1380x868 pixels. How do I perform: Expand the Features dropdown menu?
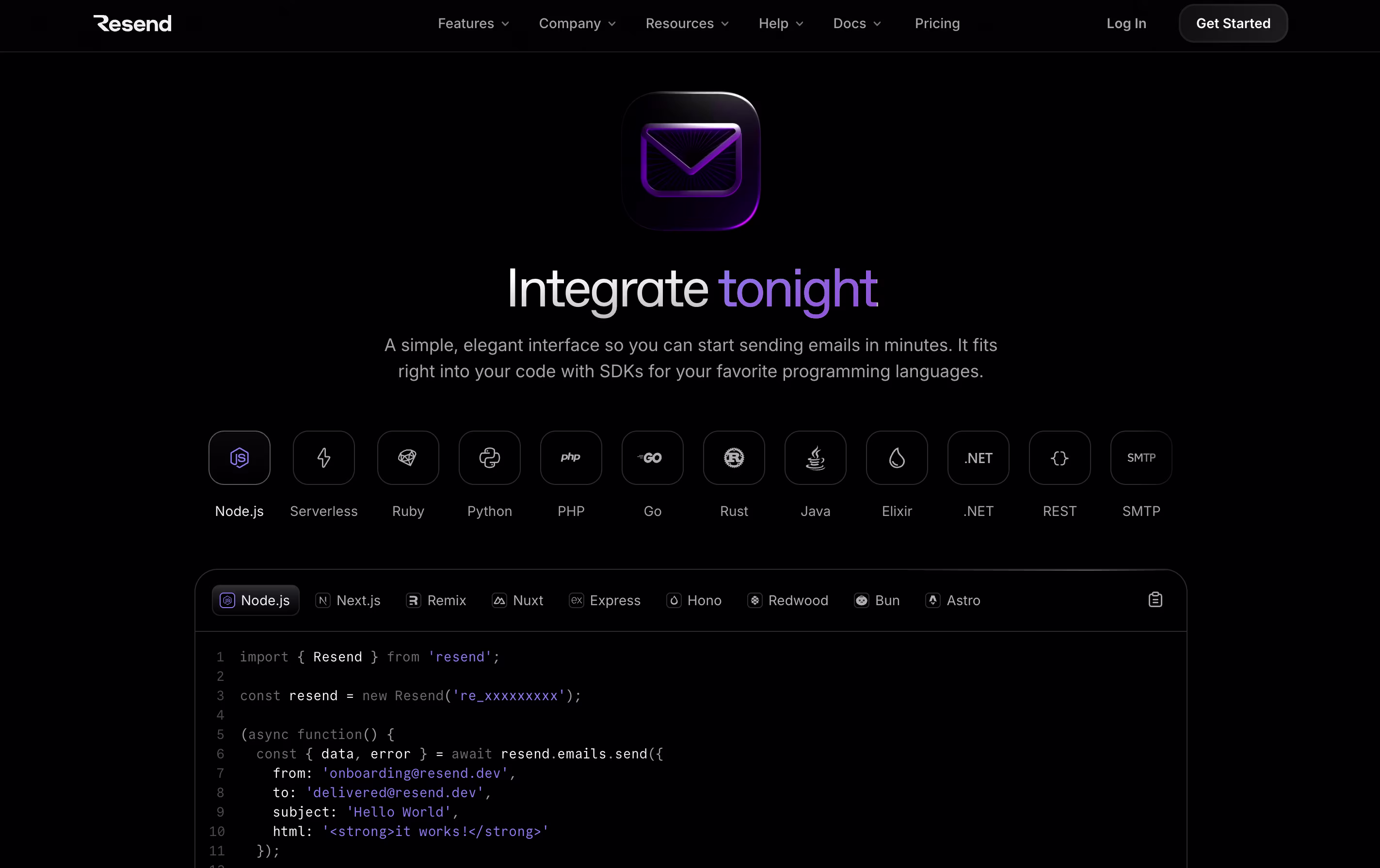point(473,23)
